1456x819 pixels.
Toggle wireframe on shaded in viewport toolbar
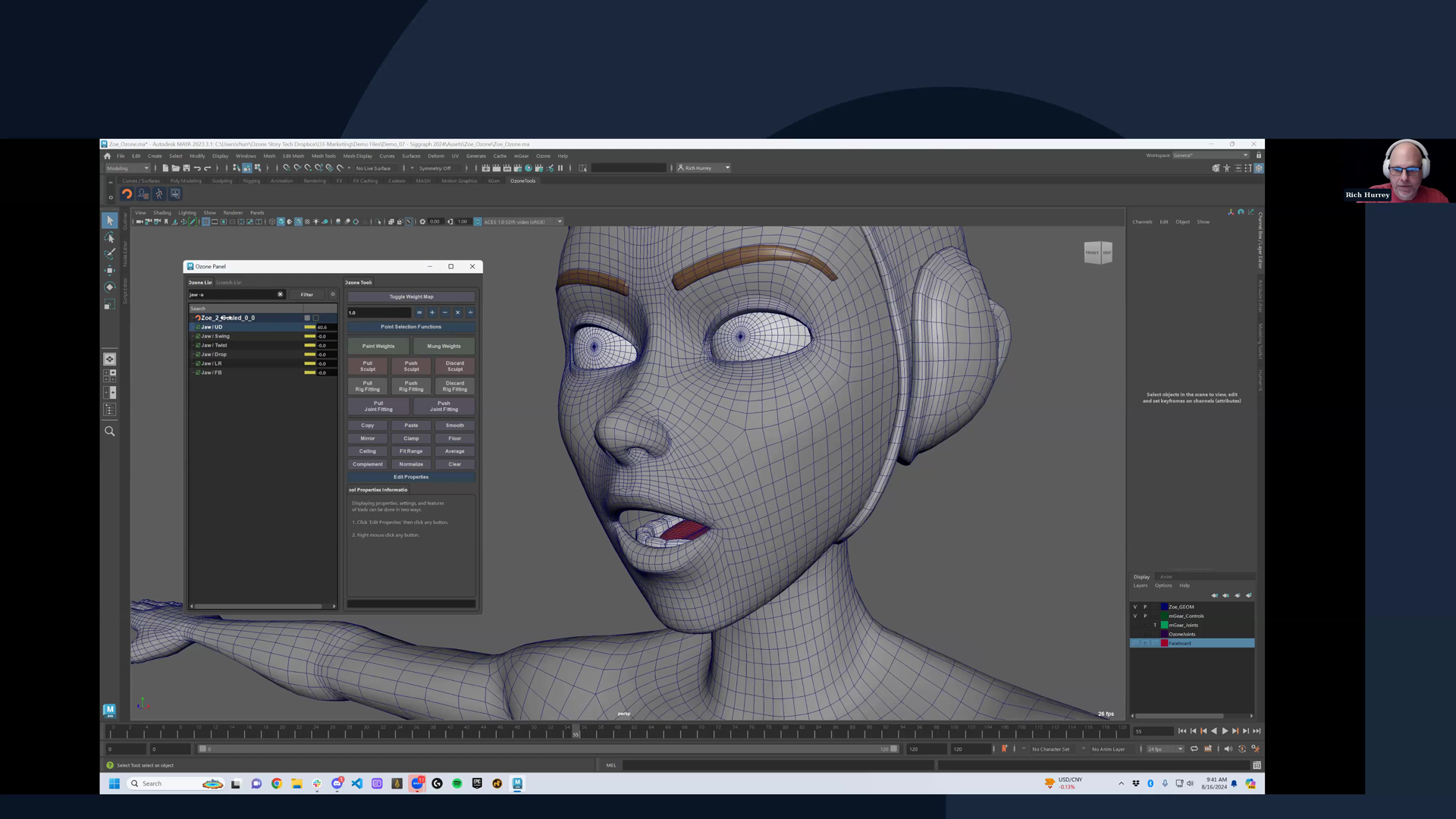(x=298, y=222)
